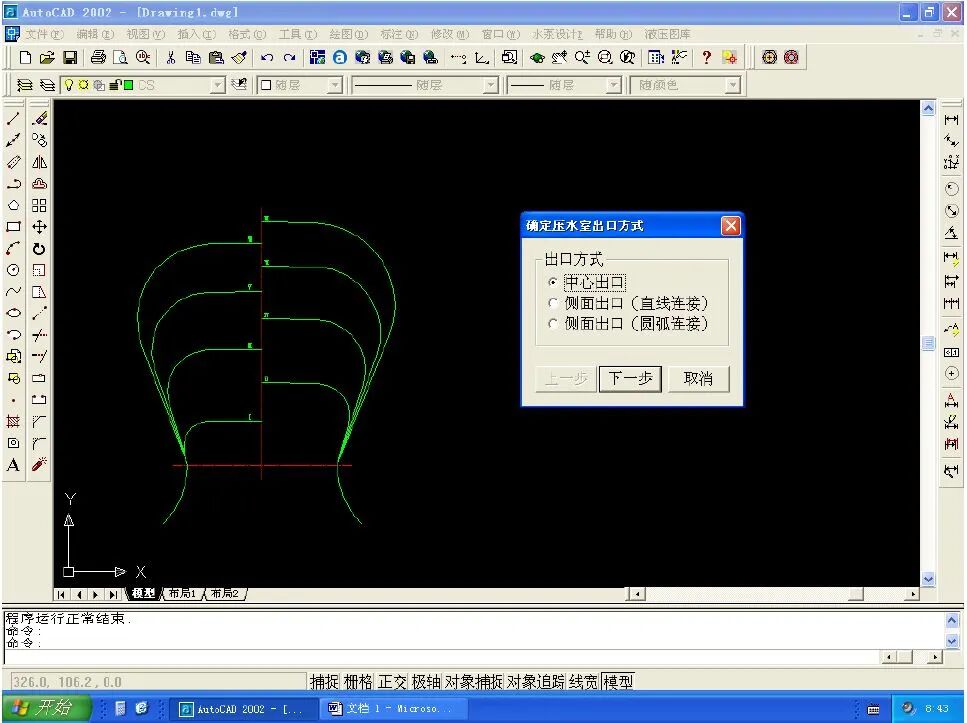
Task: Open the 标注 menu
Action: click(399, 34)
